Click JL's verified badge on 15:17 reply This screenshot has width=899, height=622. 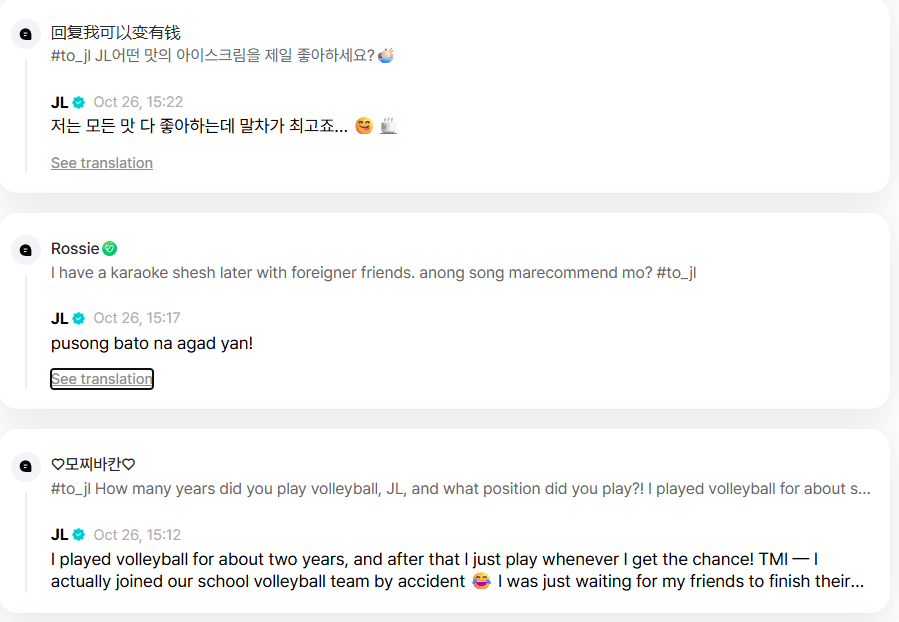point(78,319)
